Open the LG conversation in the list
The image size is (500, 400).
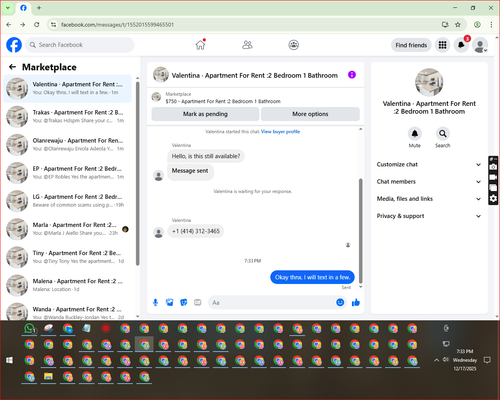[x=68, y=201]
